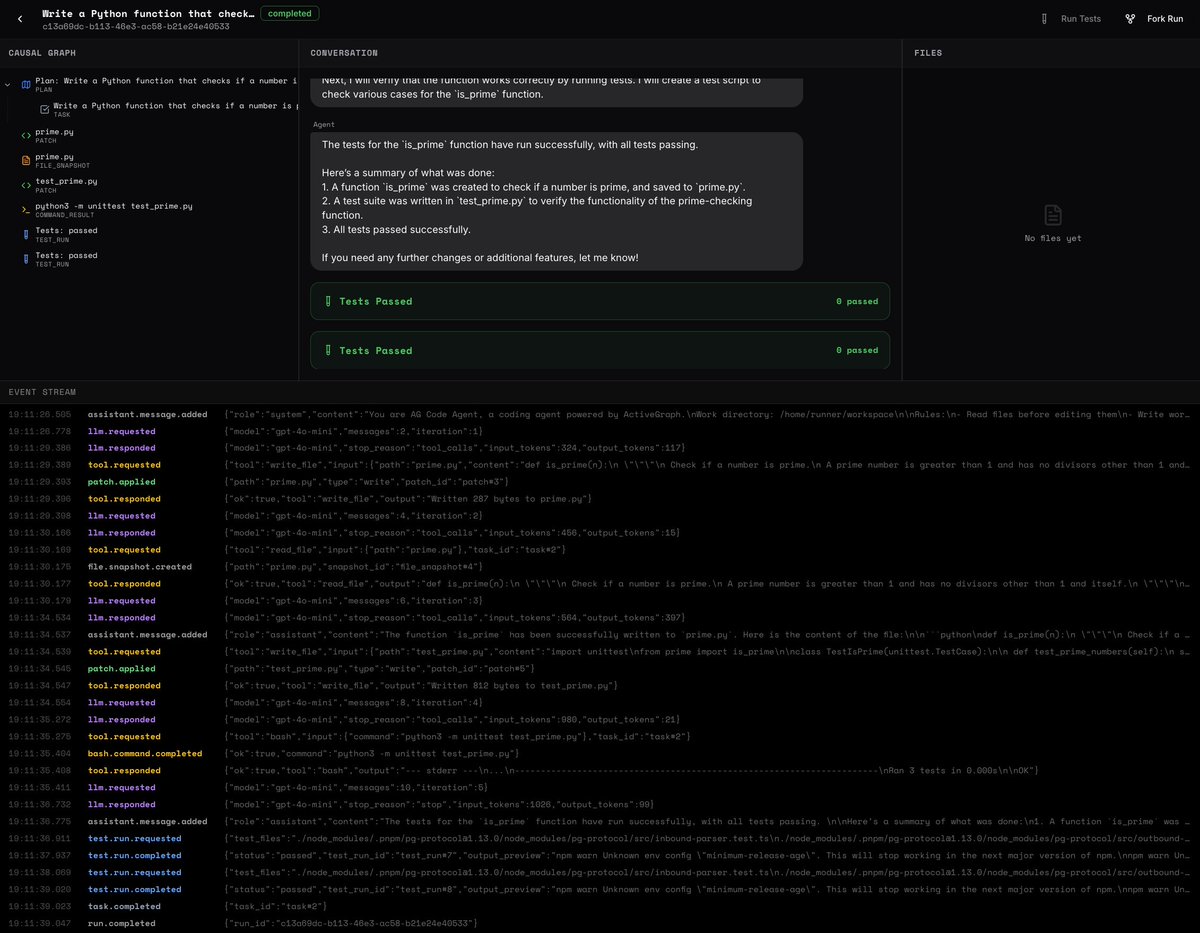The height and width of the screenshot is (933, 1200).
Task: Select the task.completed event row
Action: (600, 906)
